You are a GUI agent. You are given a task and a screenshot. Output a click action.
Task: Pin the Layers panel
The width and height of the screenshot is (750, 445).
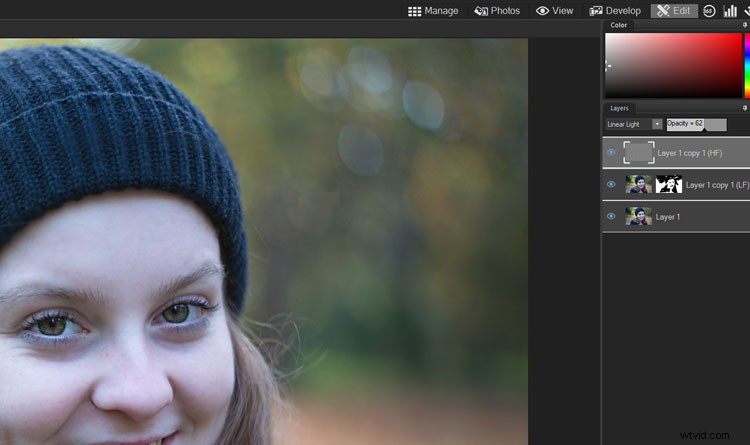(745, 108)
